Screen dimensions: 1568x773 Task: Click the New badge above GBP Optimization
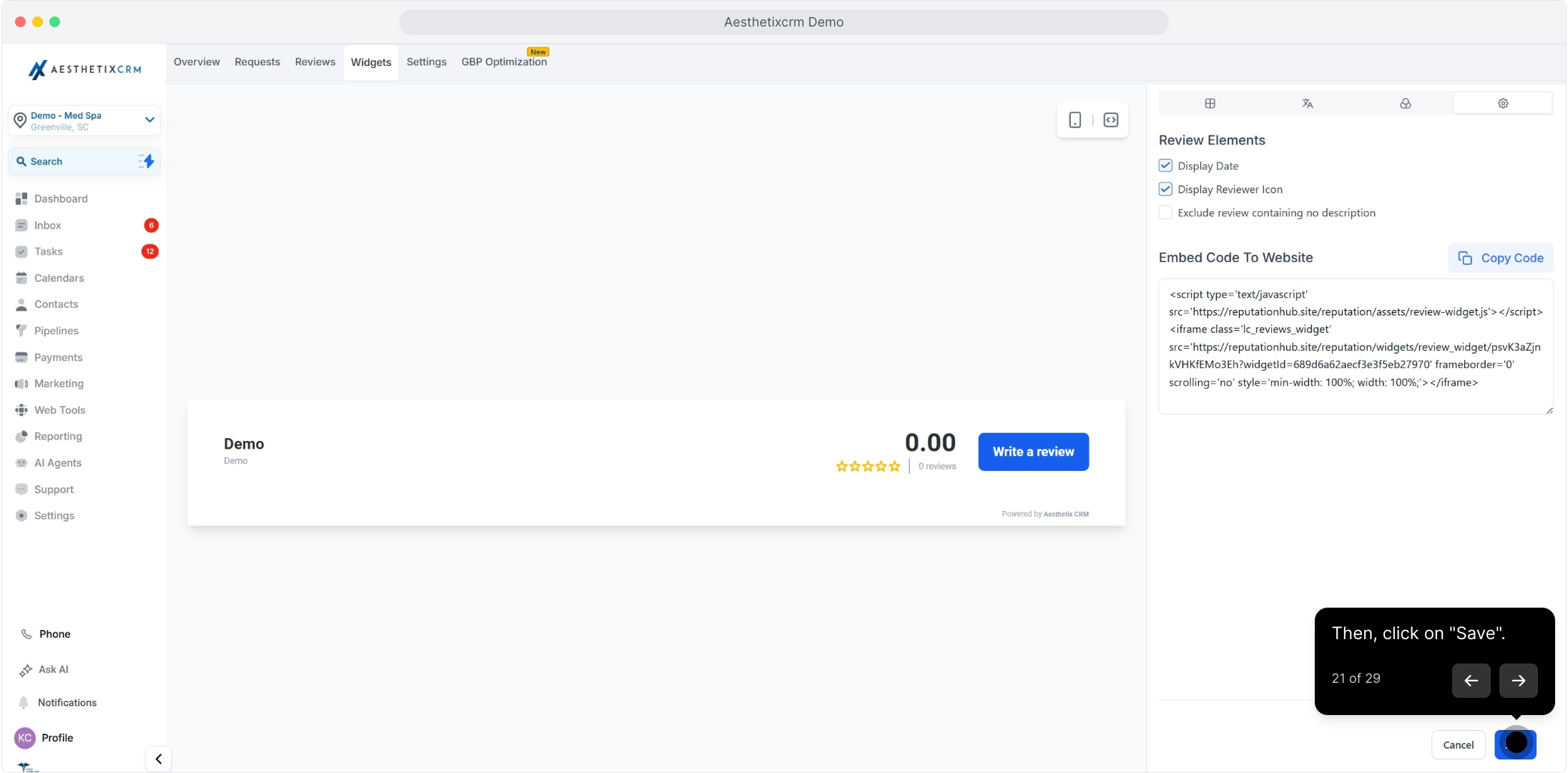point(538,52)
